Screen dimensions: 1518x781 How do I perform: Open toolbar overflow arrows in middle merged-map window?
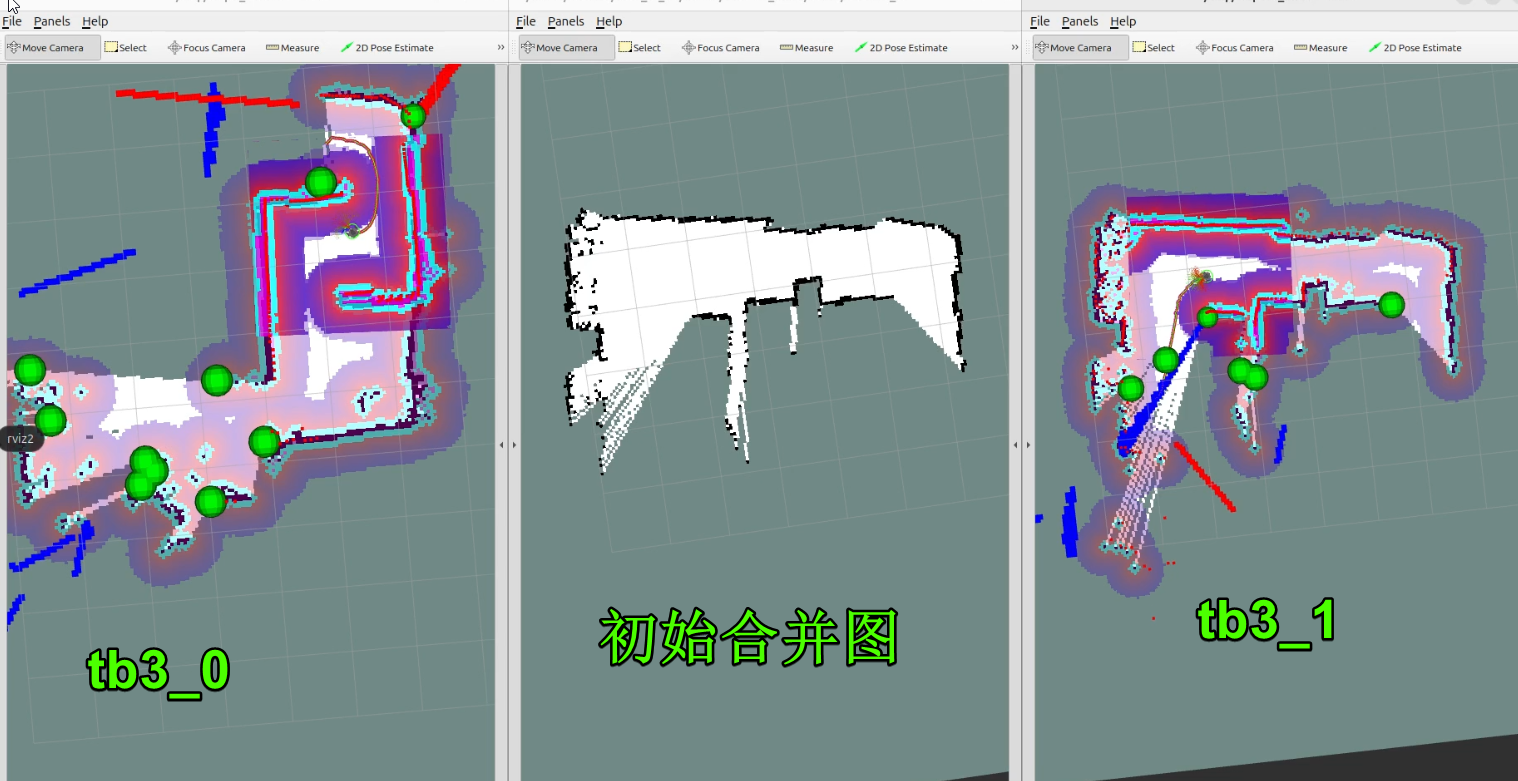(1015, 48)
